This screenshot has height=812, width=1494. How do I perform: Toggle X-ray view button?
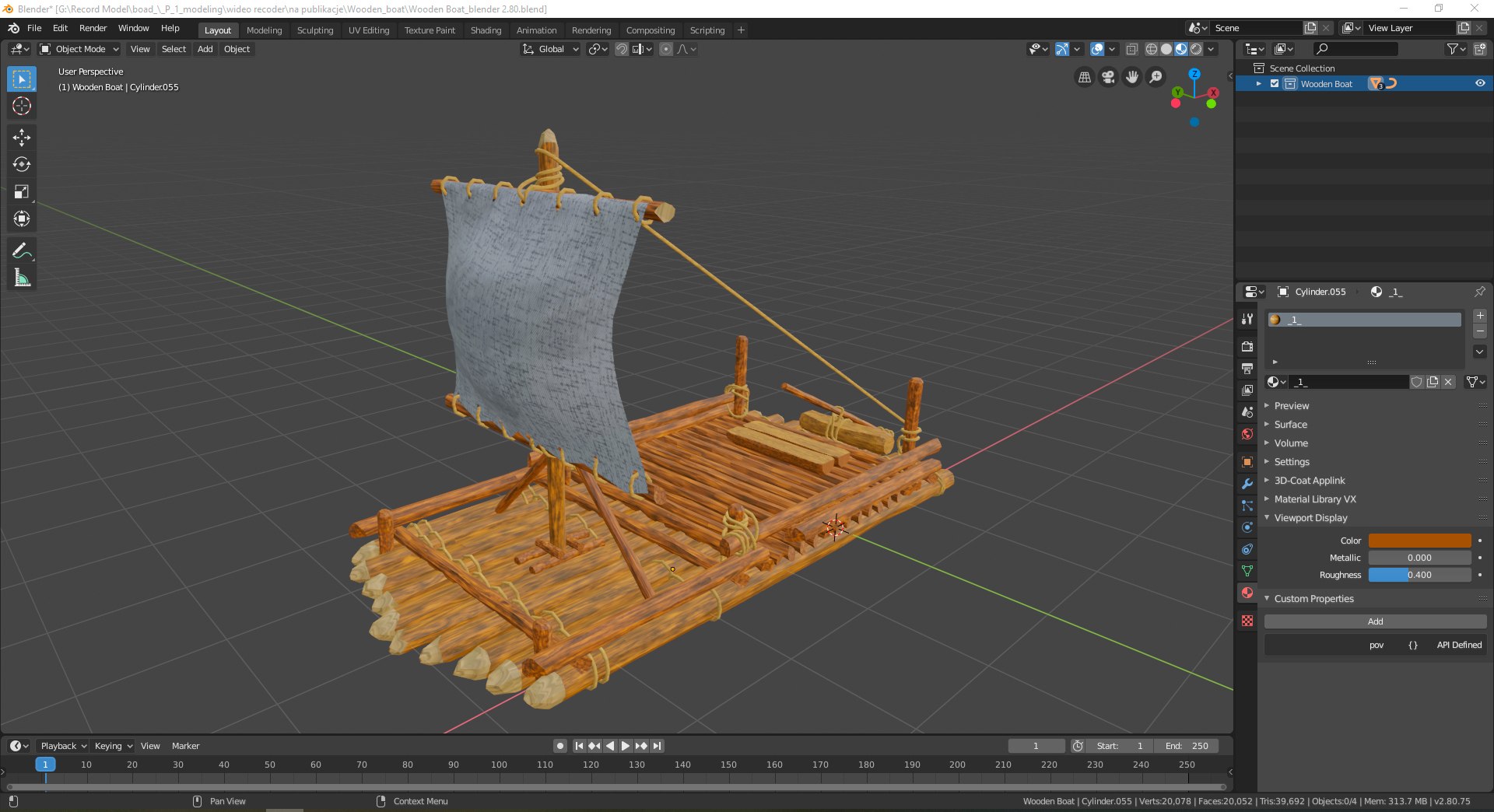[1132, 49]
